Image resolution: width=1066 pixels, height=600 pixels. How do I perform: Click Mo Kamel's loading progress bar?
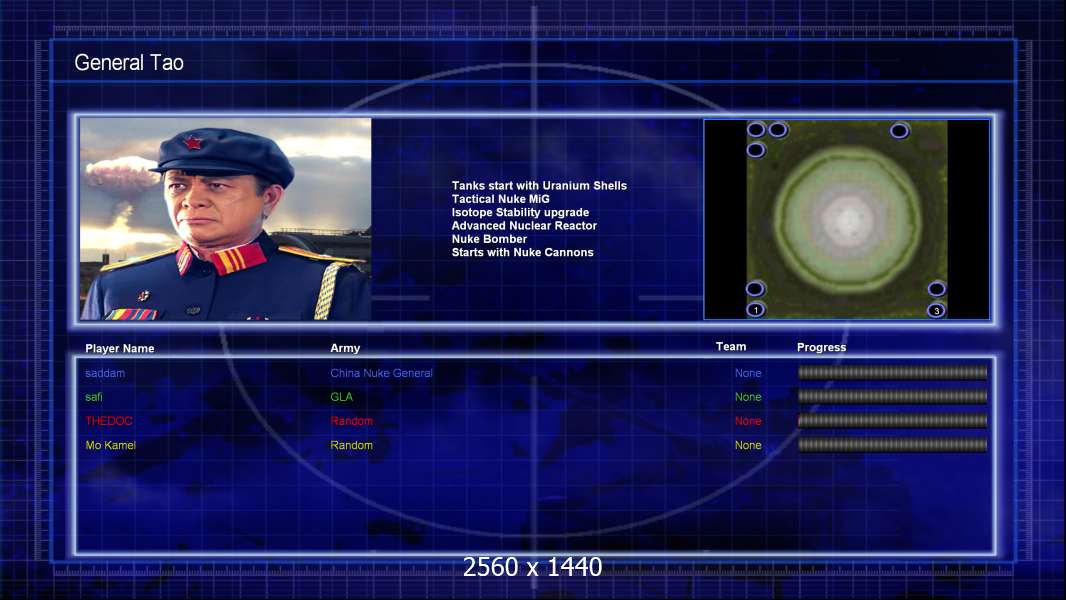[x=892, y=445]
